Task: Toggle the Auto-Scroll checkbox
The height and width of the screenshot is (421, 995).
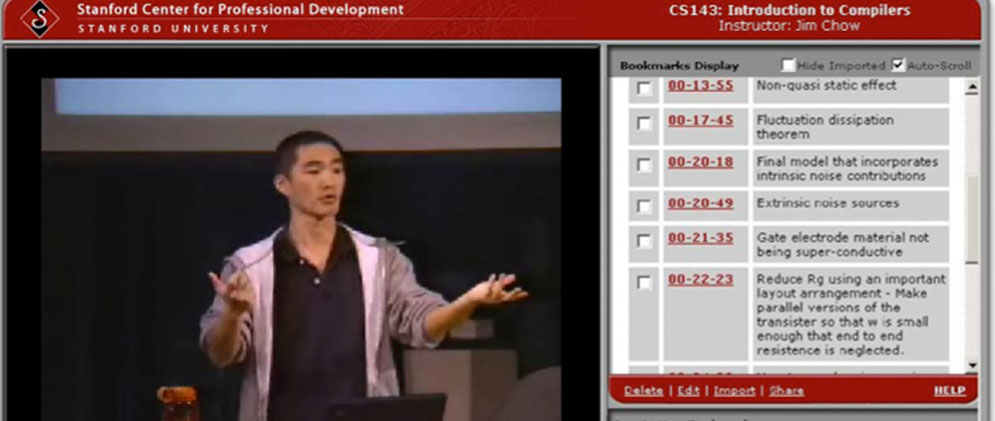Action: click(x=898, y=65)
